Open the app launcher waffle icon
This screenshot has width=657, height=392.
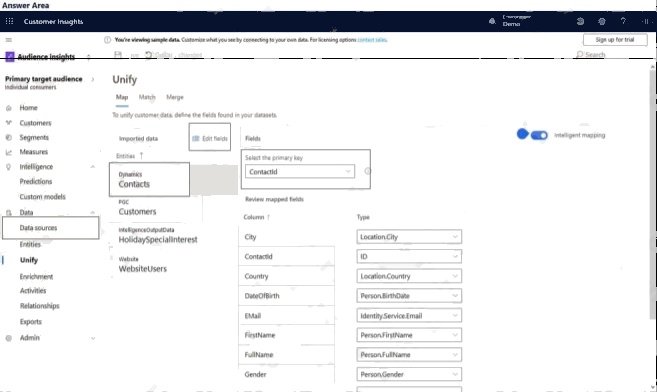pyautogui.click(x=9, y=21)
